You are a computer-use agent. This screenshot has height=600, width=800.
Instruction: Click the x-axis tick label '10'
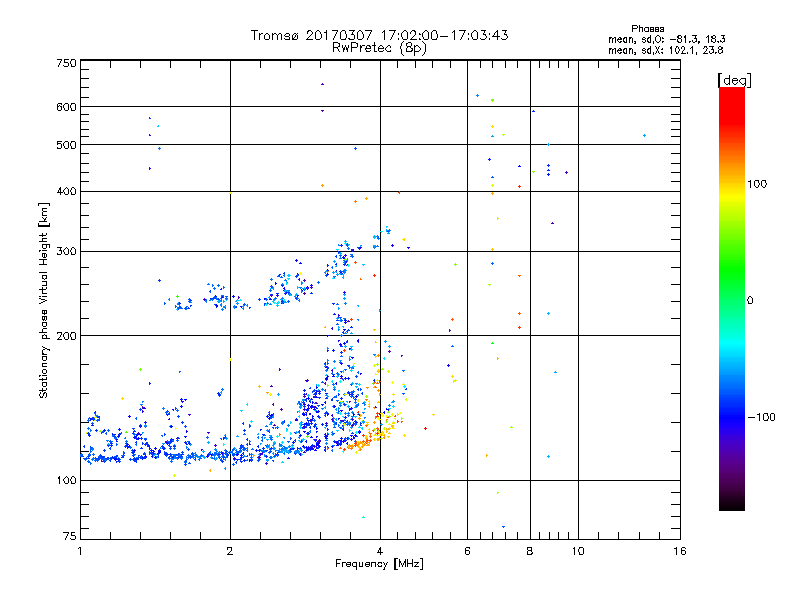[578, 551]
